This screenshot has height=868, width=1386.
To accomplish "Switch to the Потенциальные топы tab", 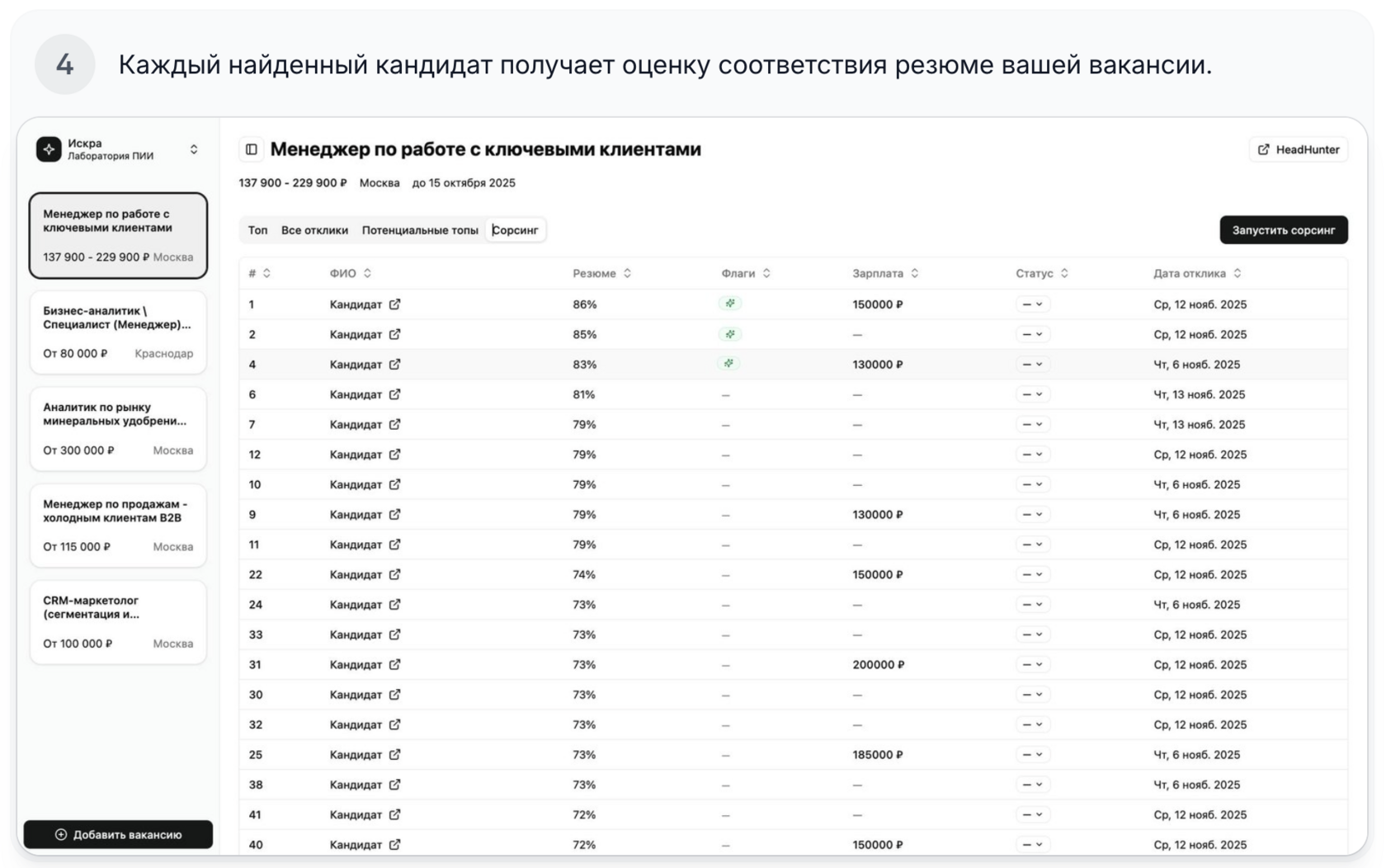I will [420, 230].
